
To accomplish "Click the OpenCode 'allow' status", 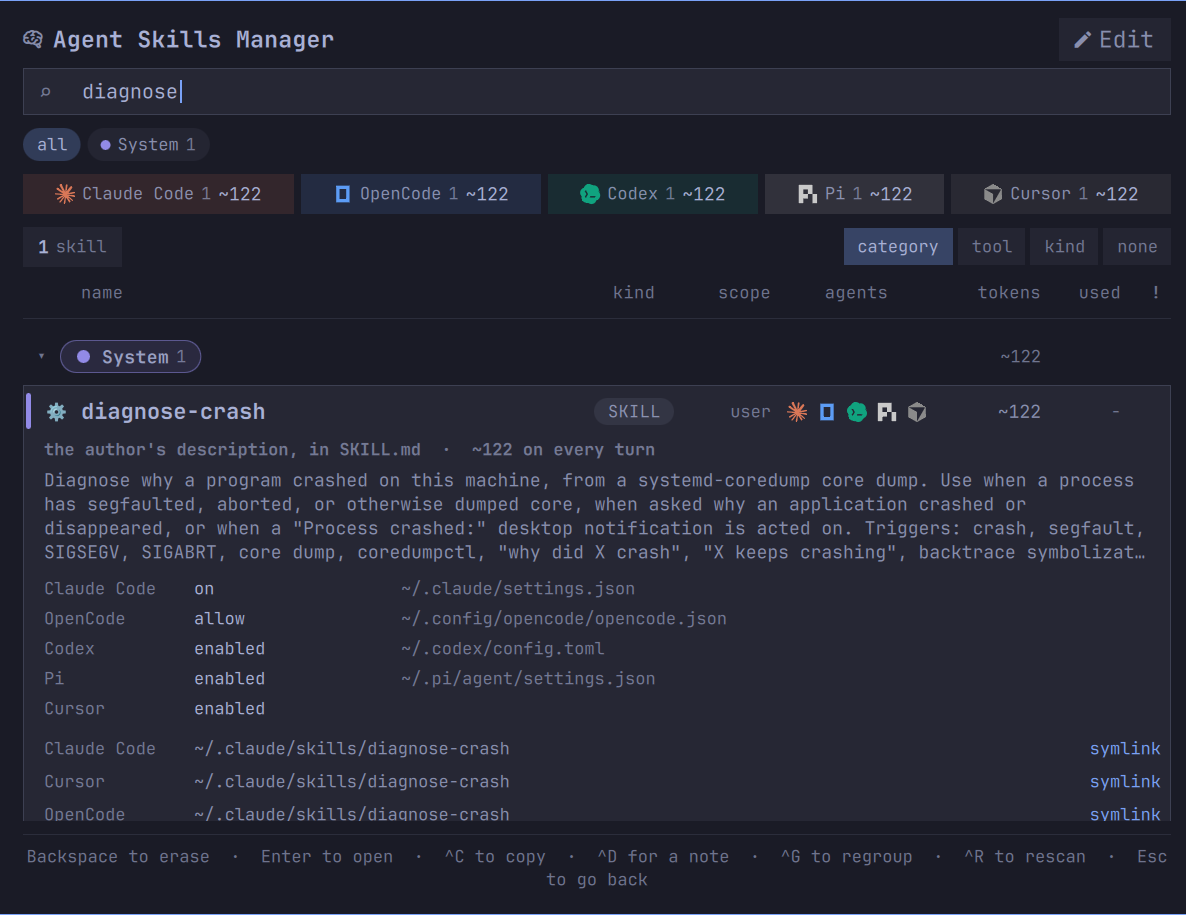I will click(x=219, y=619).
